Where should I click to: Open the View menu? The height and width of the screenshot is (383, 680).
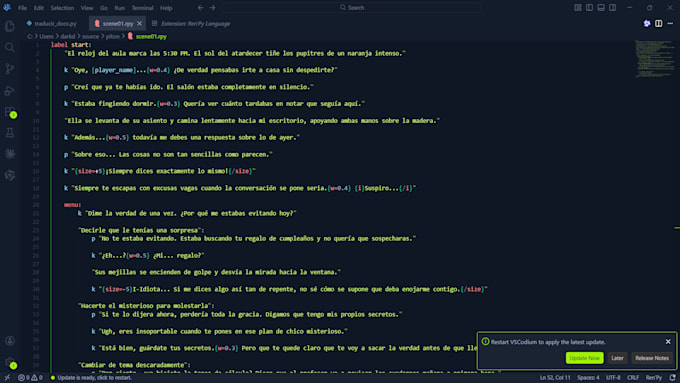point(87,8)
